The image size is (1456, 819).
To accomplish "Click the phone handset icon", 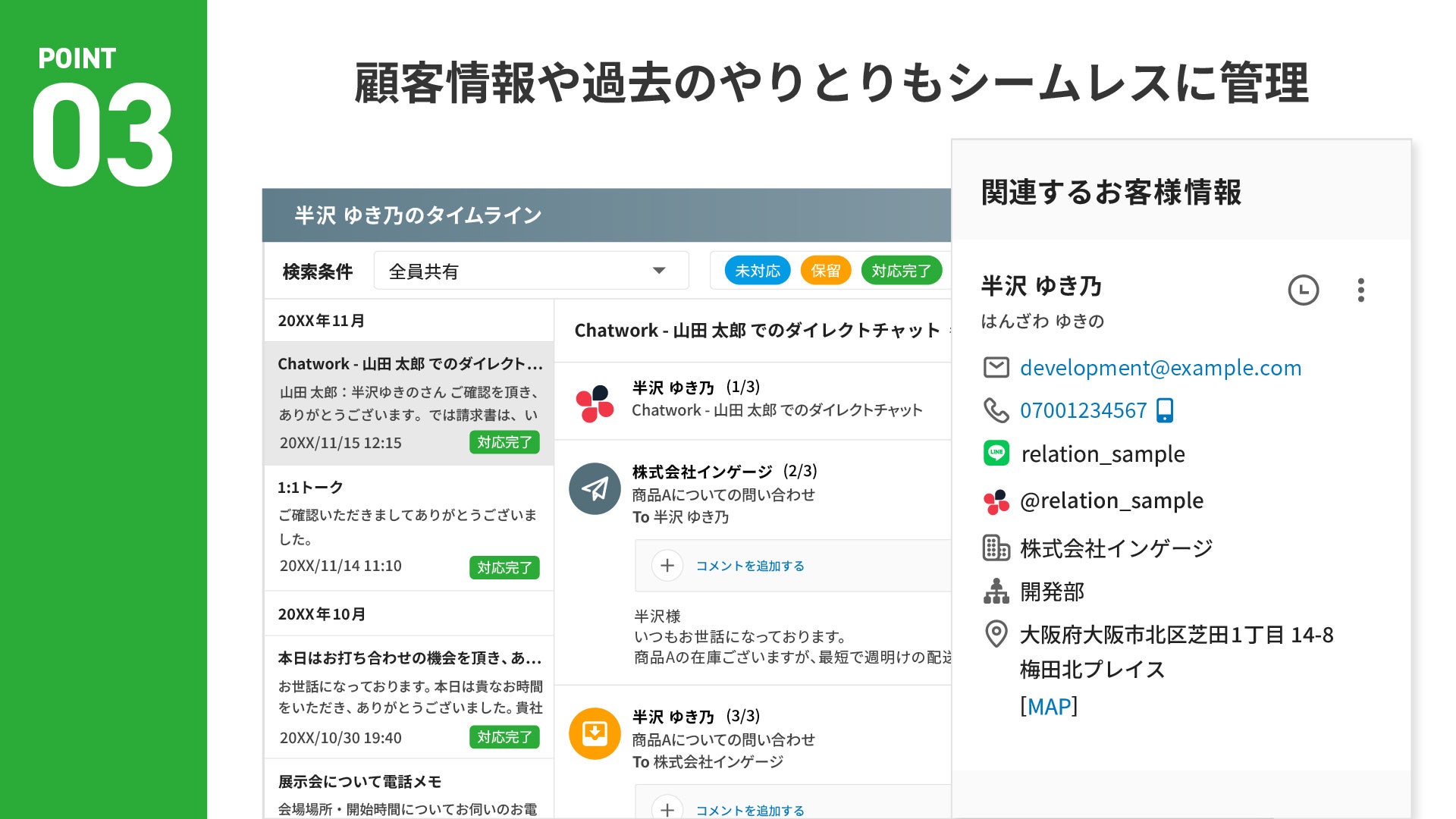I will (x=996, y=410).
